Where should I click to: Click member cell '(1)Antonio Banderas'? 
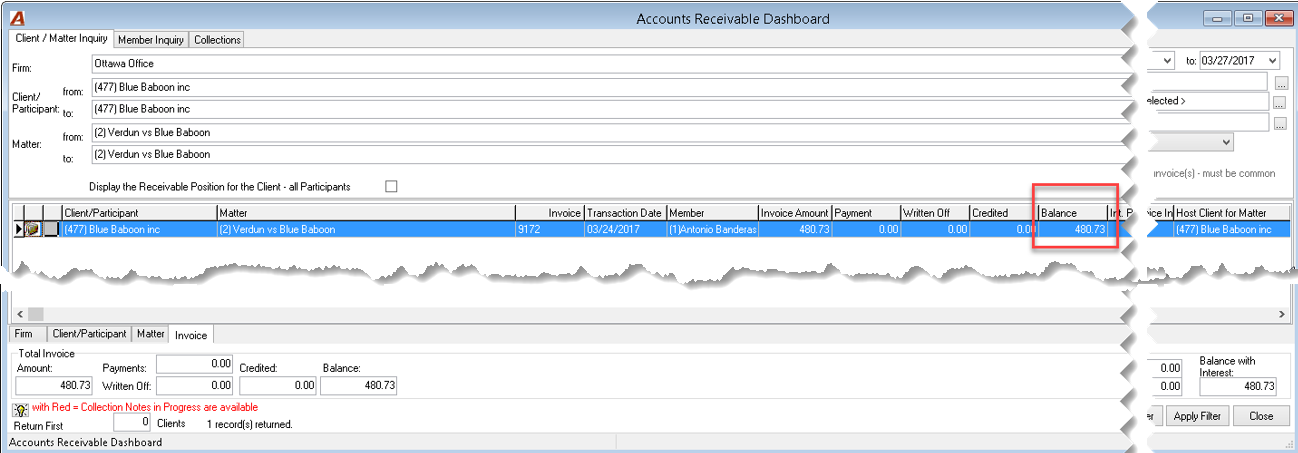click(712, 229)
